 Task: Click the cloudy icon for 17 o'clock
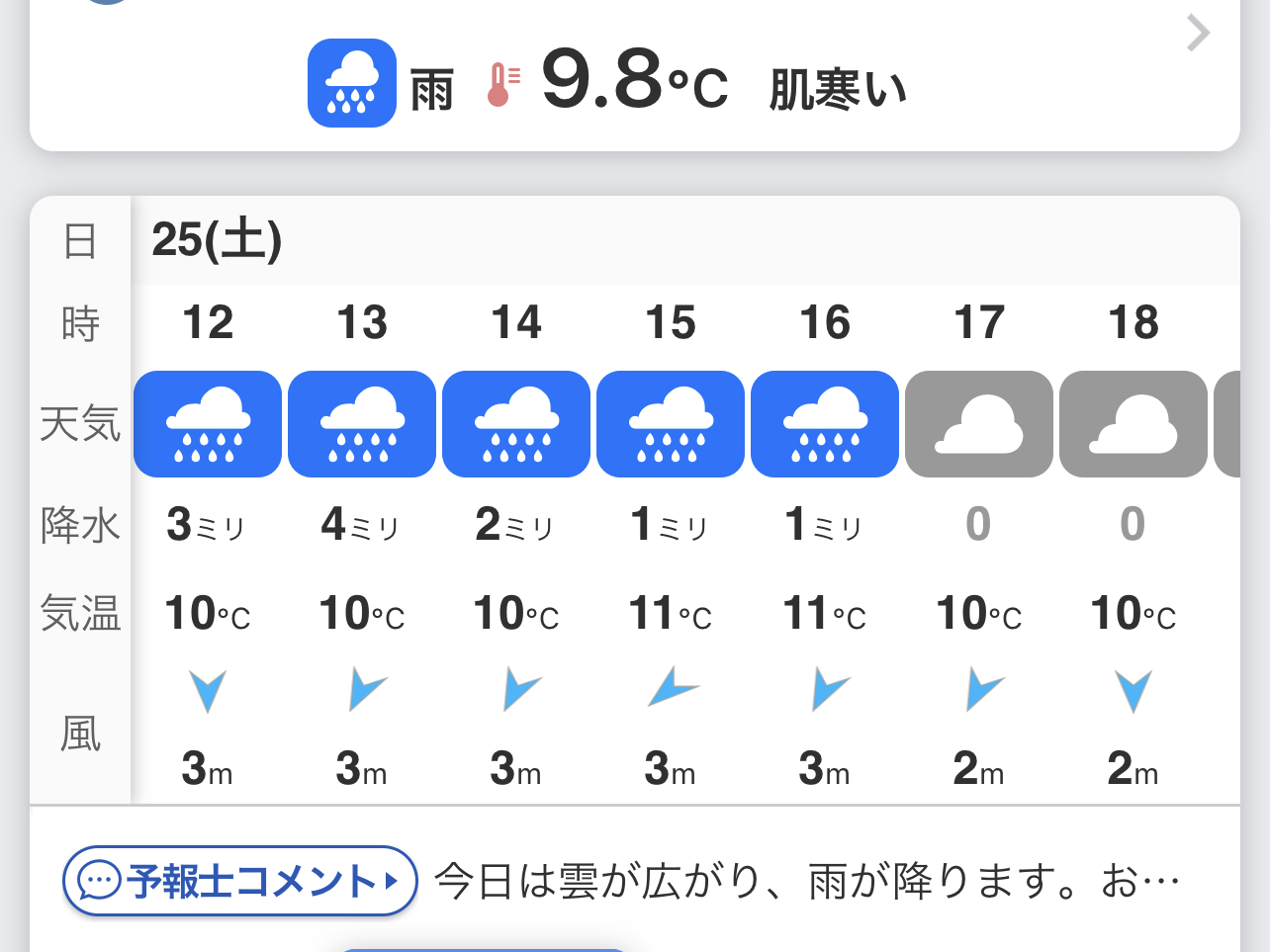[979, 424]
